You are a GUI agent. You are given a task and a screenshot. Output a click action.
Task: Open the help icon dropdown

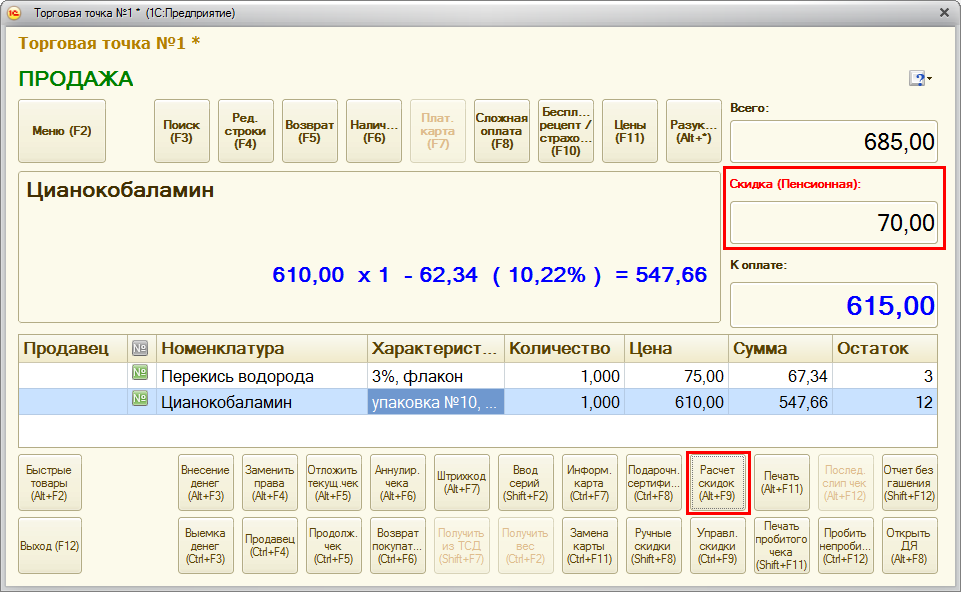(920, 79)
